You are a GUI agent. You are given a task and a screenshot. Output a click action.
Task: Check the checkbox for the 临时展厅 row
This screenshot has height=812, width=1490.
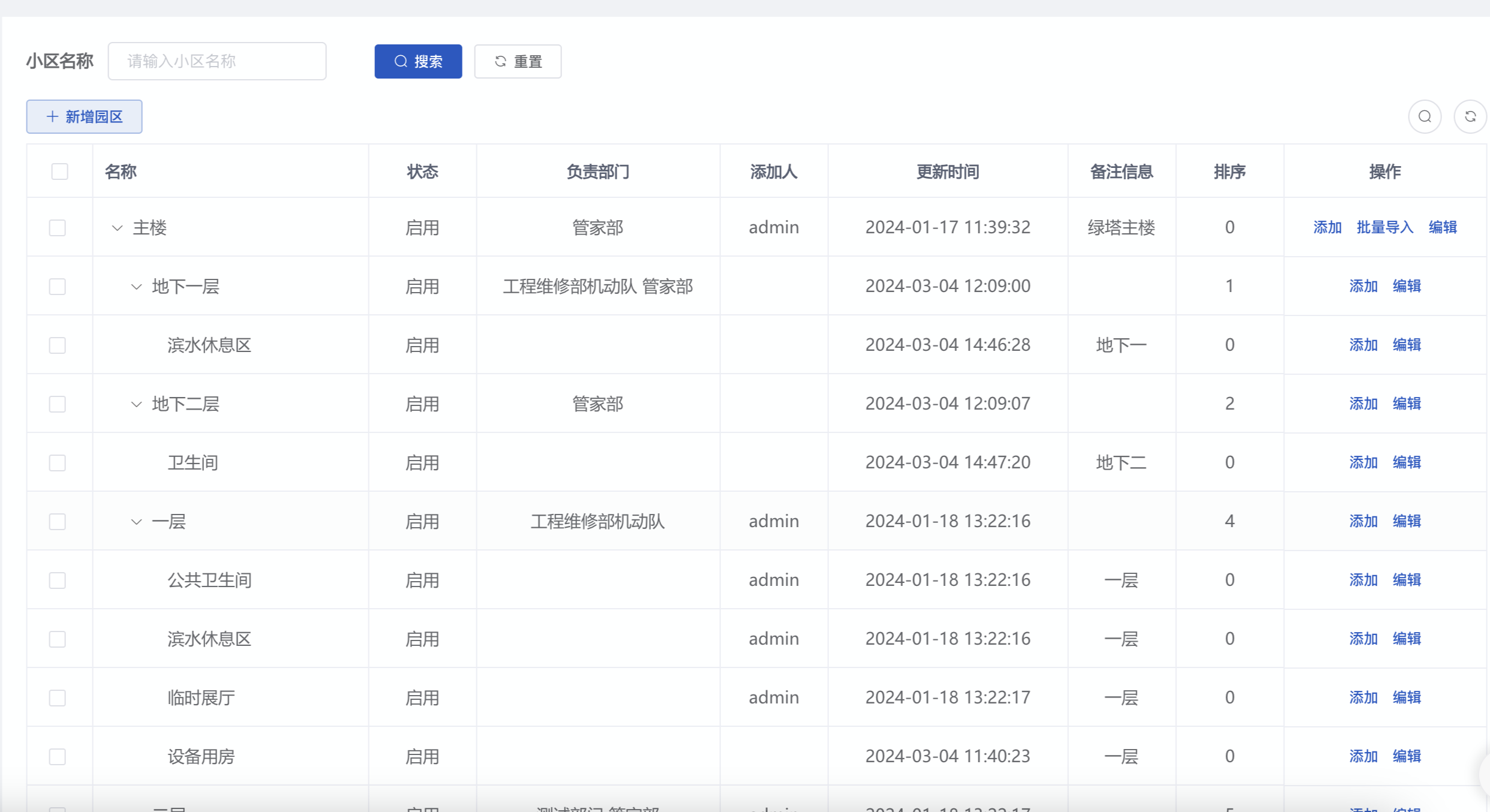[x=58, y=698]
